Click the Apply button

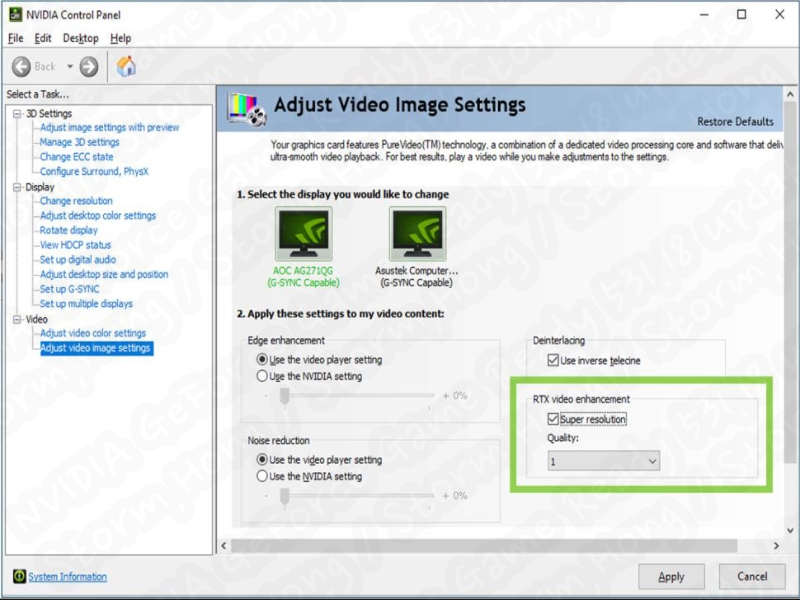(x=671, y=577)
